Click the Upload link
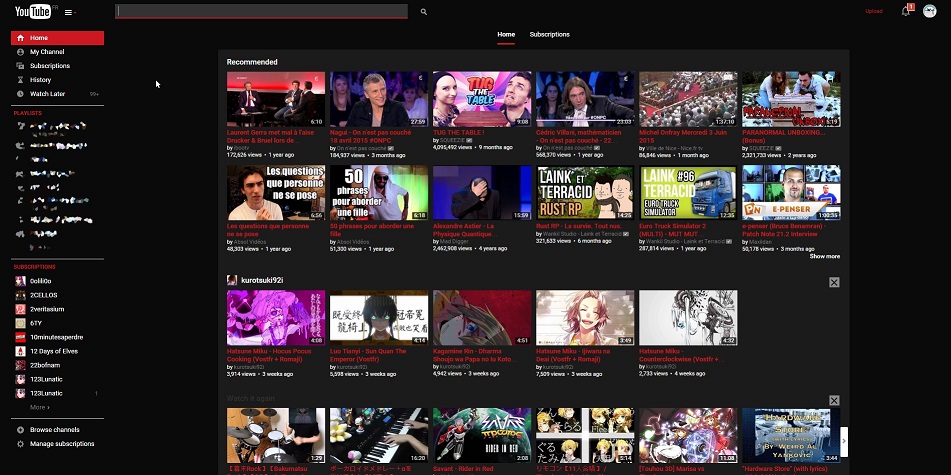 (x=874, y=12)
